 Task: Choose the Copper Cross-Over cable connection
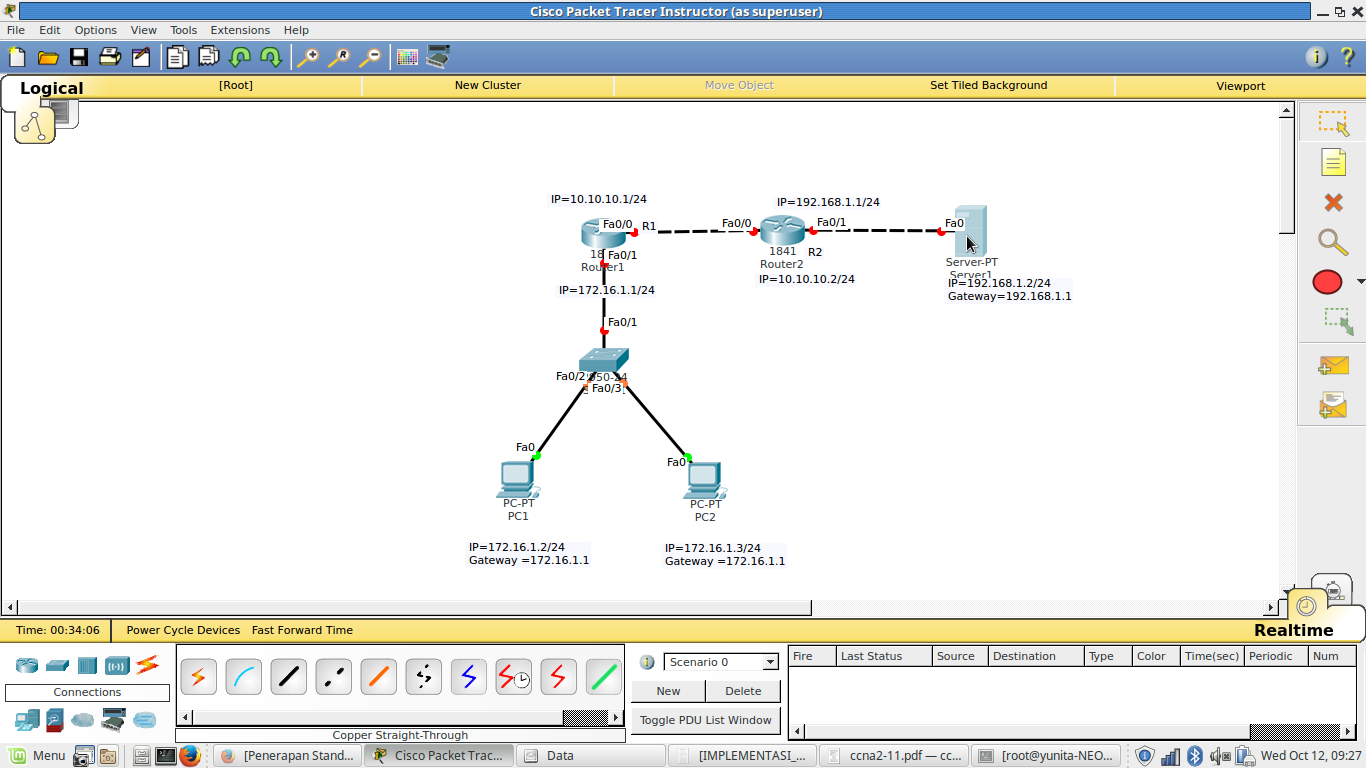(333, 677)
